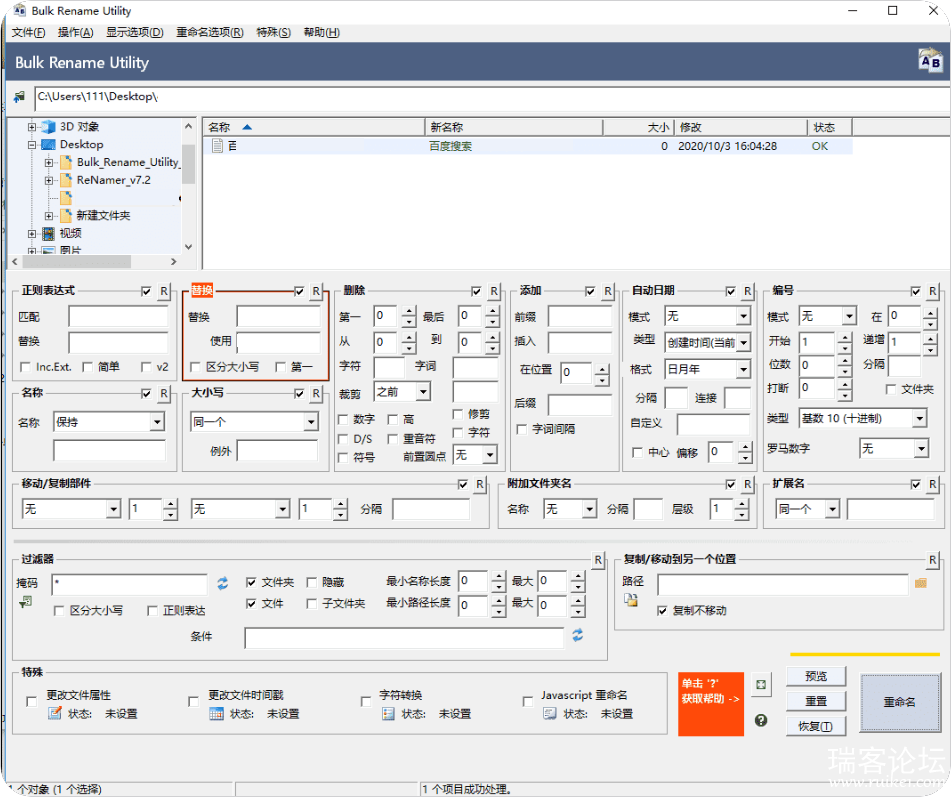The image size is (951, 797).
Task: Click the browse folder icon next to the destination path
Action: click(x=921, y=582)
